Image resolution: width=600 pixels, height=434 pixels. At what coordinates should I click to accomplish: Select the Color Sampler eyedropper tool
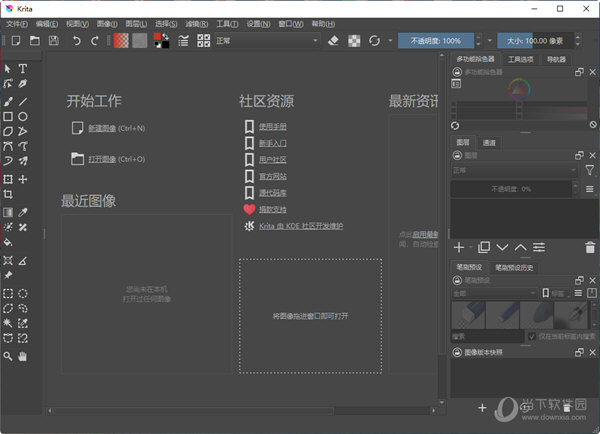pyautogui.click(x=23, y=212)
